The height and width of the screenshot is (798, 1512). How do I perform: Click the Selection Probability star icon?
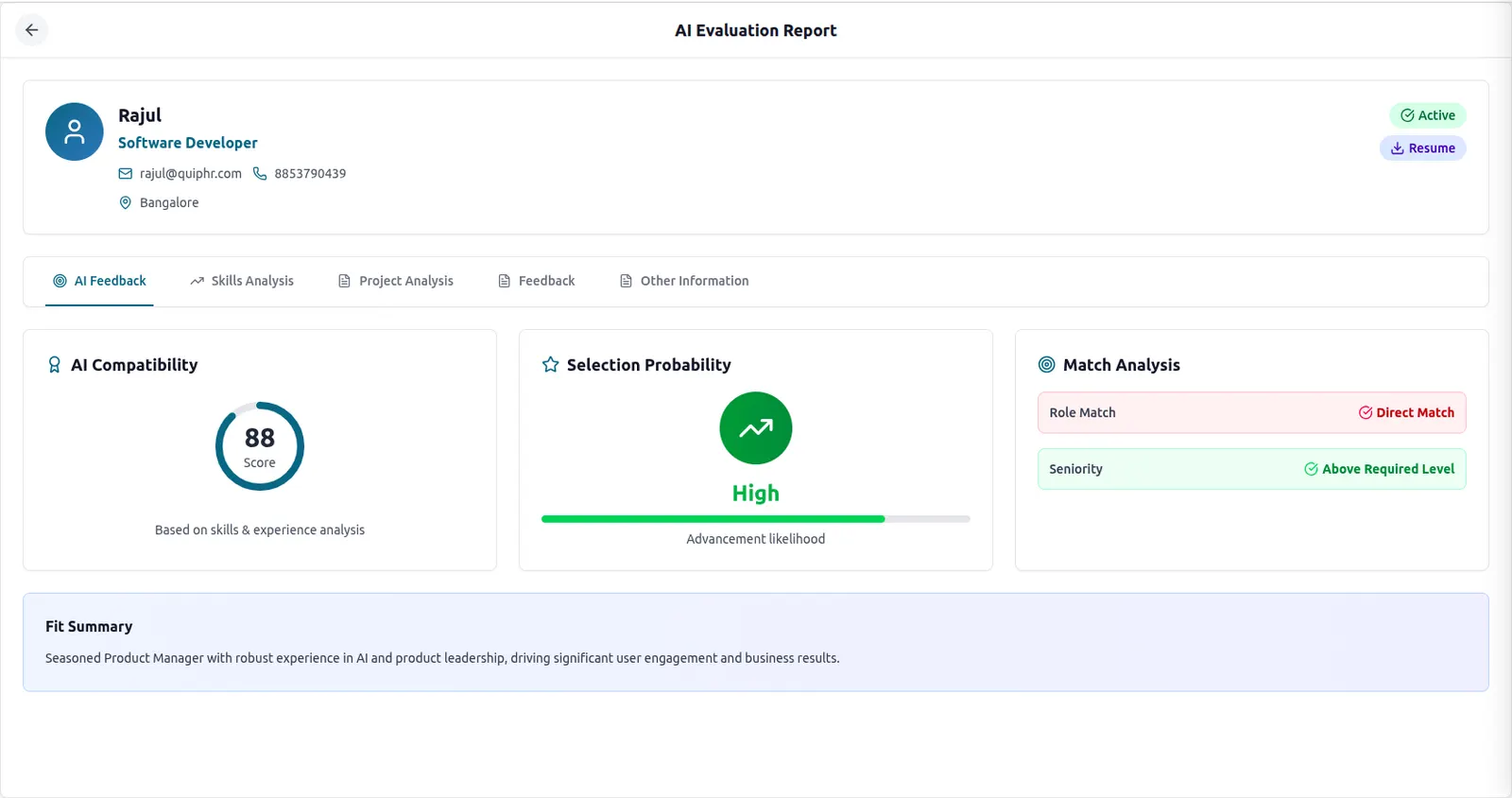pos(551,365)
